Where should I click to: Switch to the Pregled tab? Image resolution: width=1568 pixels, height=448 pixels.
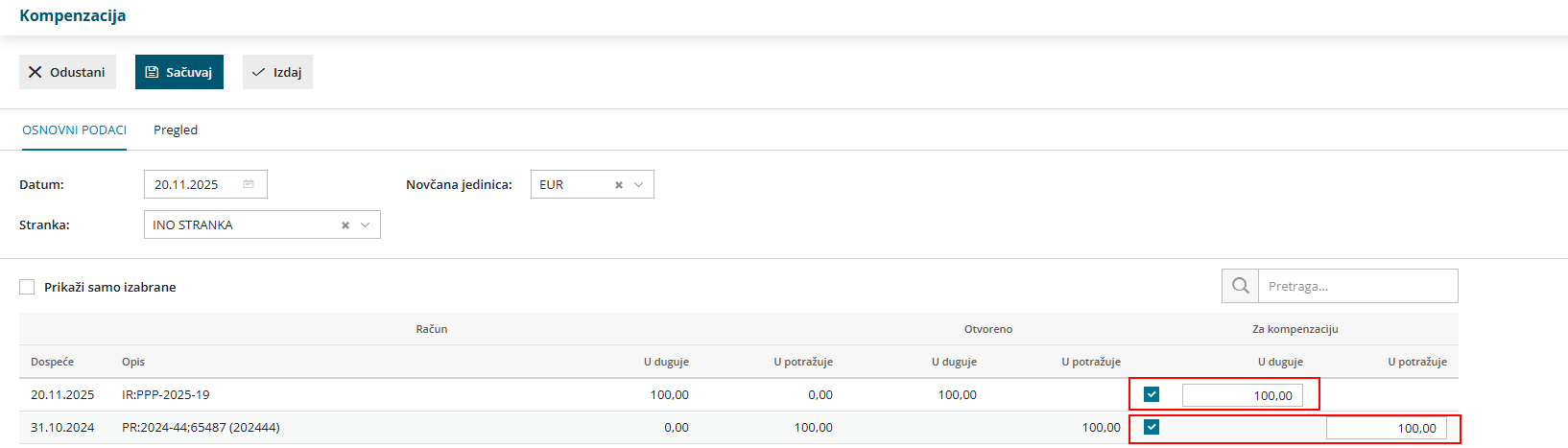point(176,130)
